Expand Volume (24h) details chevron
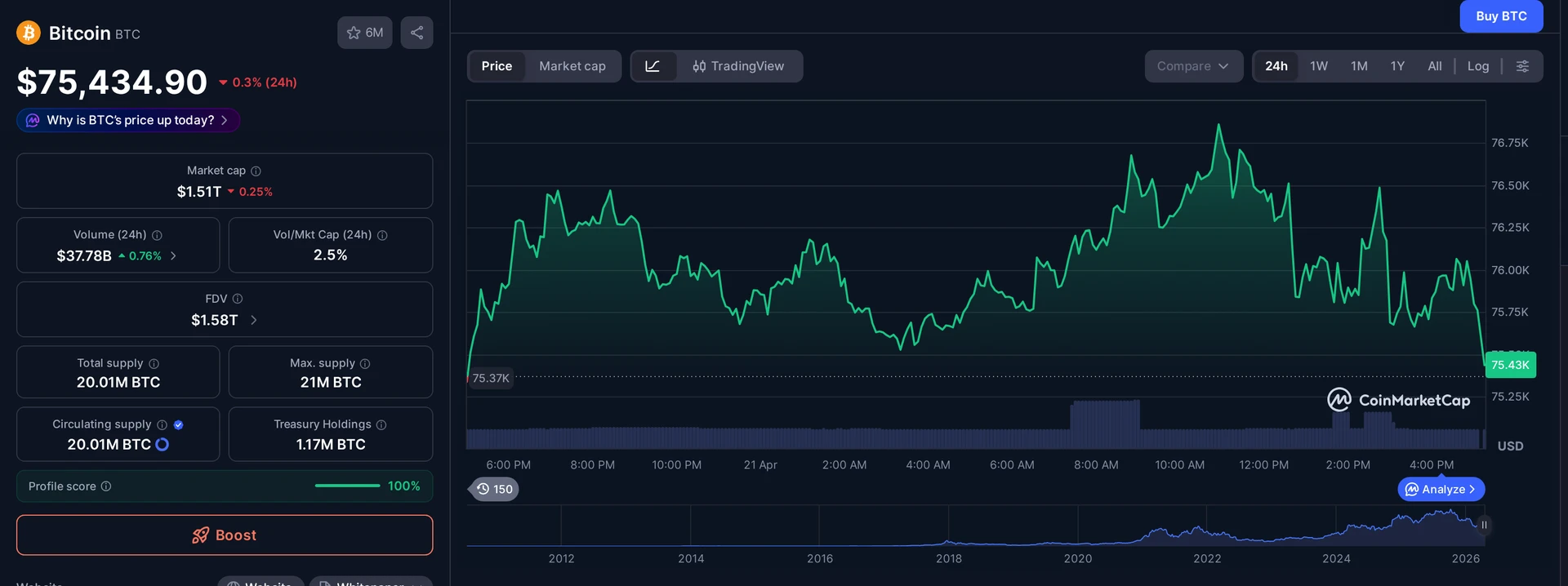 pos(173,255)
